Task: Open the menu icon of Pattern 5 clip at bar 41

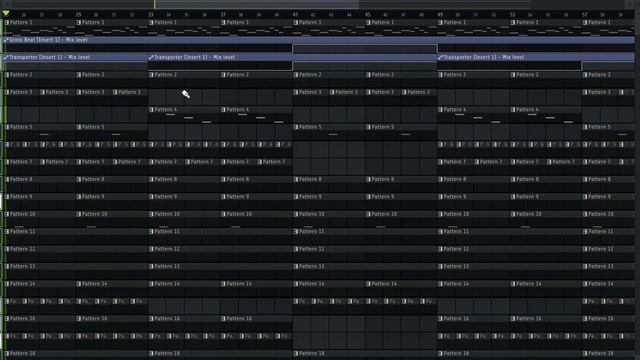Action: [x=296, y=127]
